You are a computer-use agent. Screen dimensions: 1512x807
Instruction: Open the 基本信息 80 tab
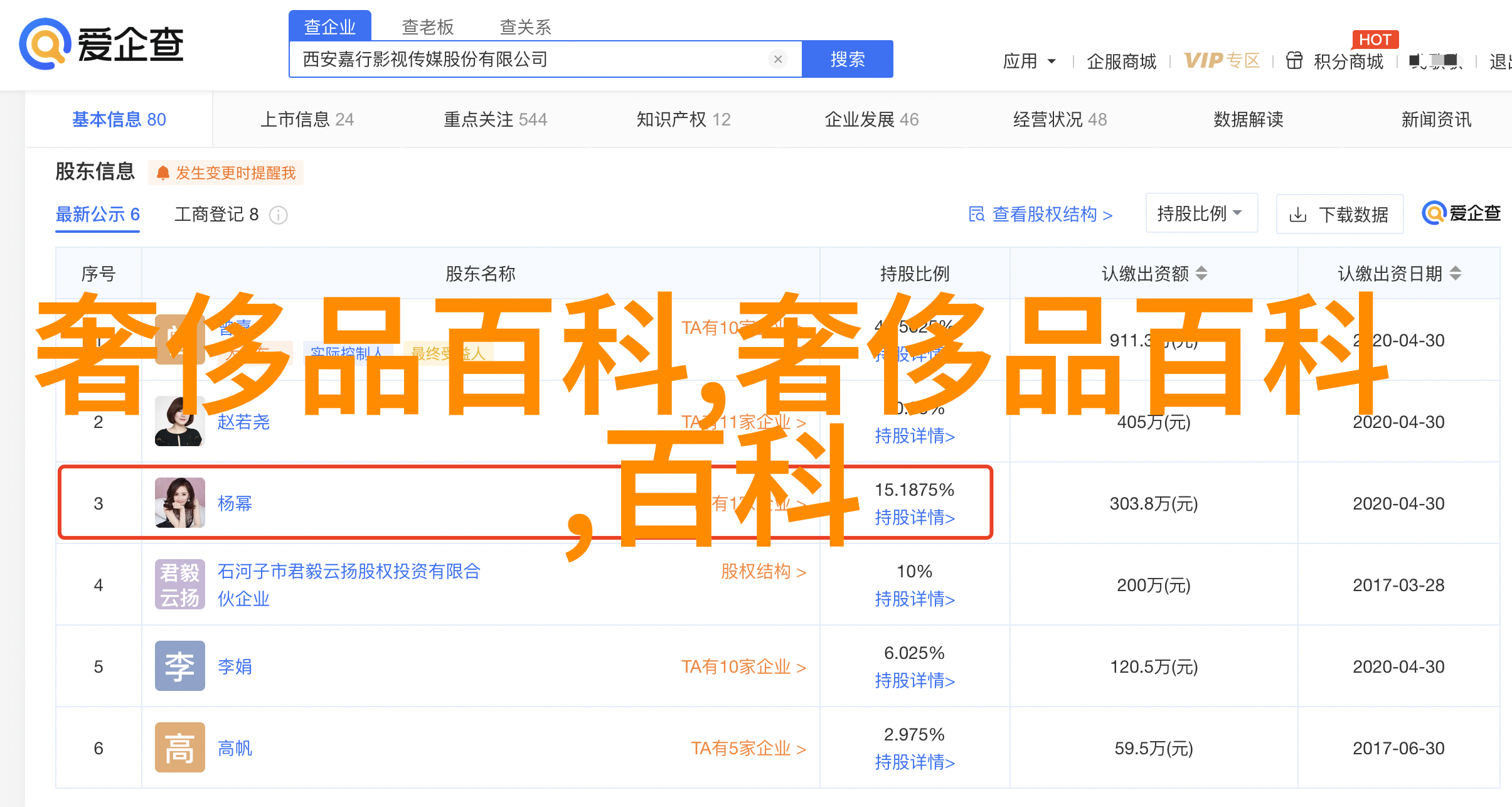[x=119, y=119]
